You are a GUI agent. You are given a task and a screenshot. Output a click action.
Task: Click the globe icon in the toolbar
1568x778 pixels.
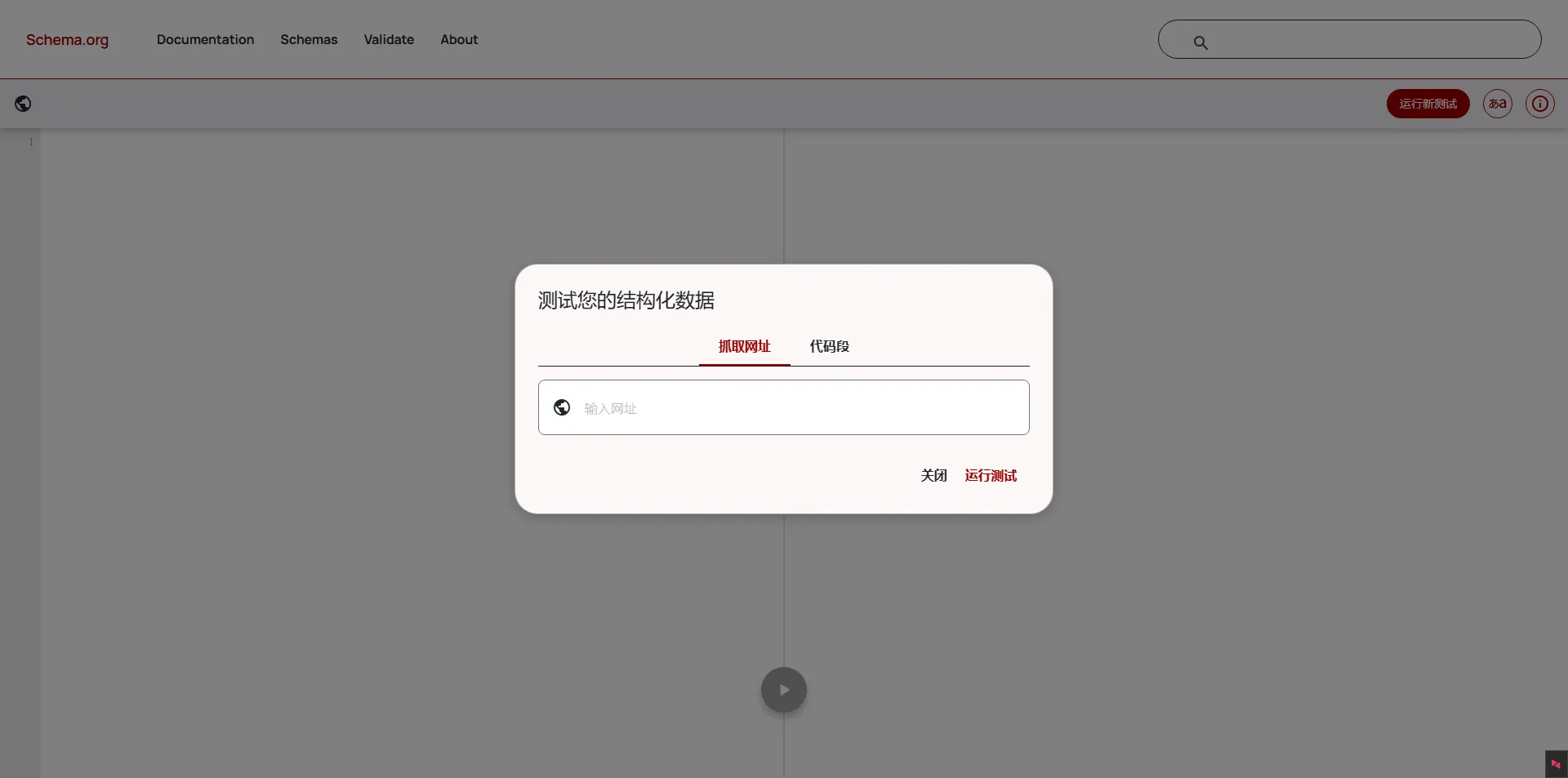(x=23, y=104)
